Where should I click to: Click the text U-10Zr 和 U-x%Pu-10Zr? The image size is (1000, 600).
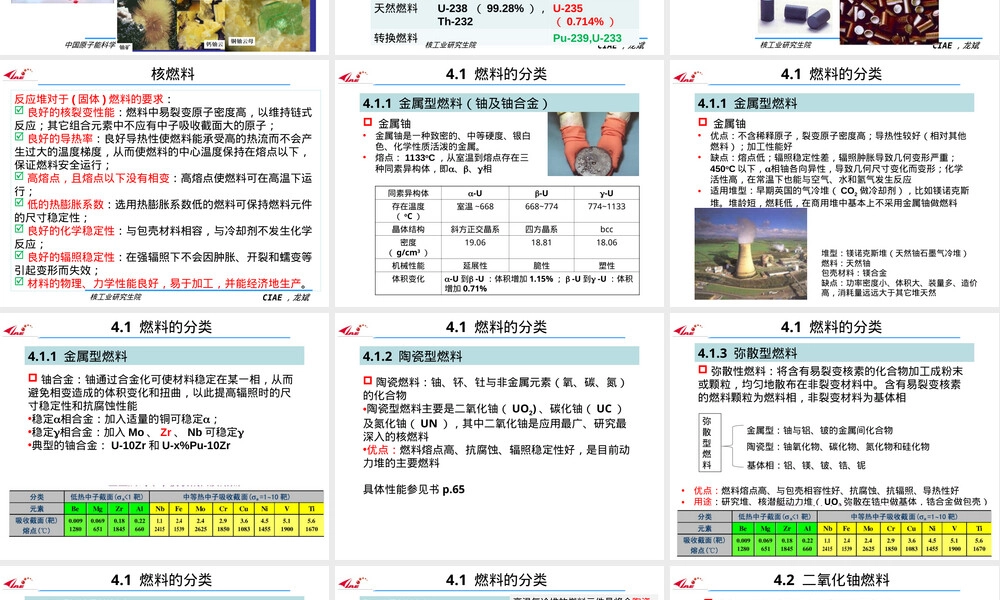(x=170, y=445)
